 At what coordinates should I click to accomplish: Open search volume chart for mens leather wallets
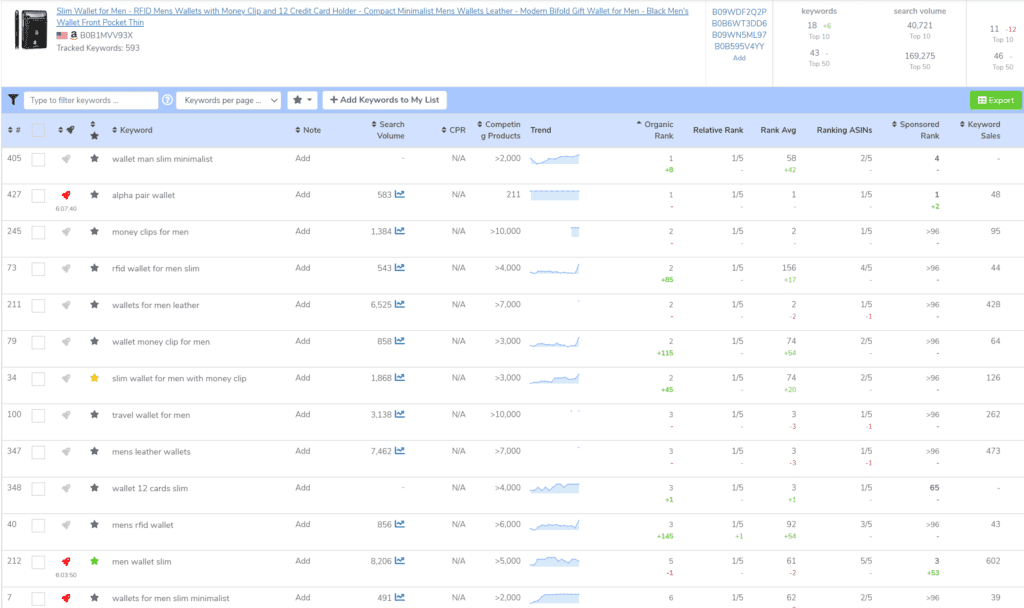click(x=400, y=451)
